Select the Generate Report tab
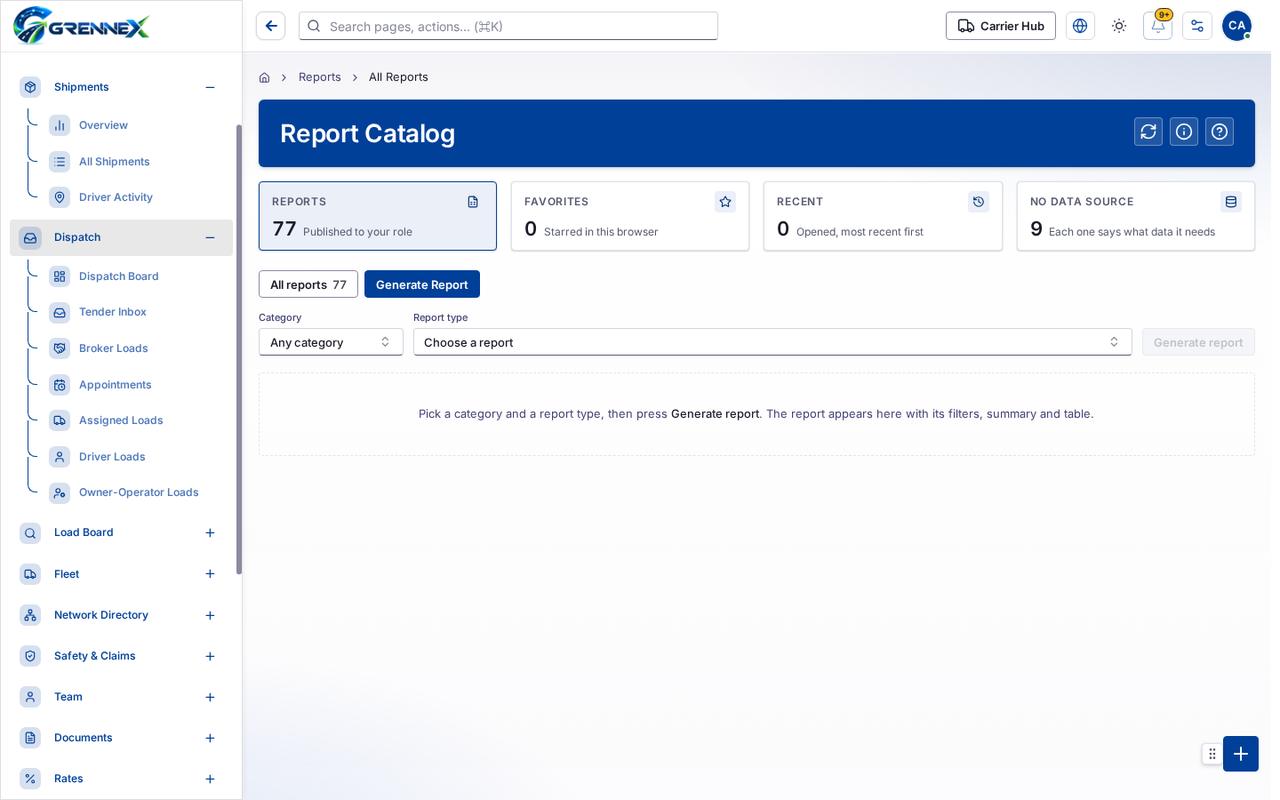The image size is (1280, 800). click(422, 284)
